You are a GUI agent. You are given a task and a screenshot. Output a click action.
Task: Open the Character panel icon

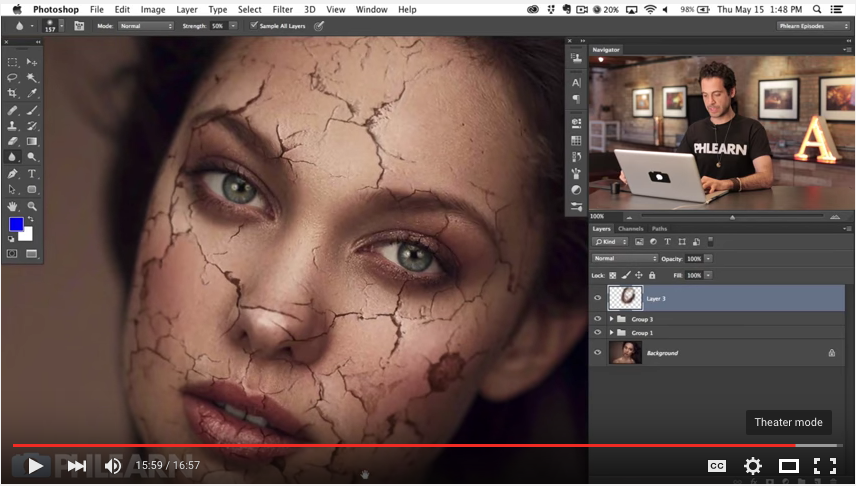coord(576,83)
